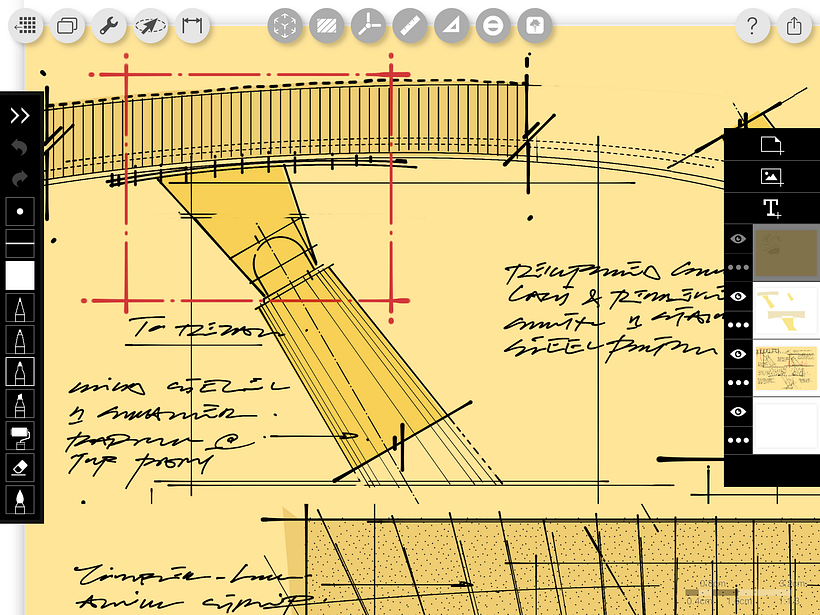Redo the last undone stroke
The height and width of the screenshot is (615, 820).
point(20,179)
